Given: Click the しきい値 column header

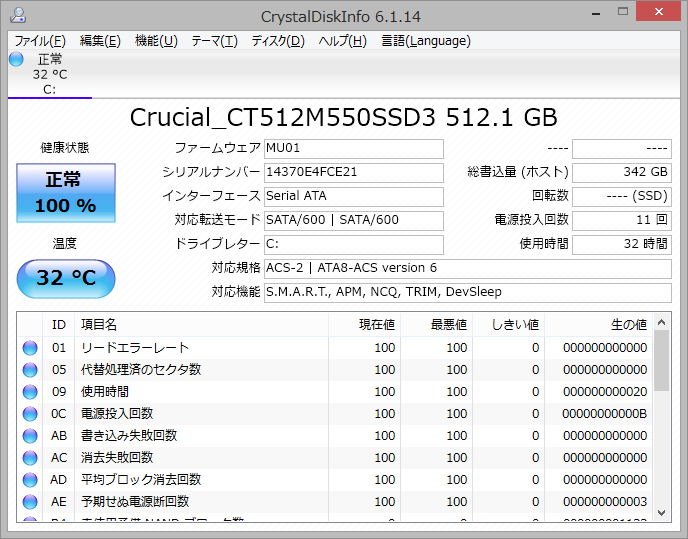Looking at the screenshot, I should point(509,325).
